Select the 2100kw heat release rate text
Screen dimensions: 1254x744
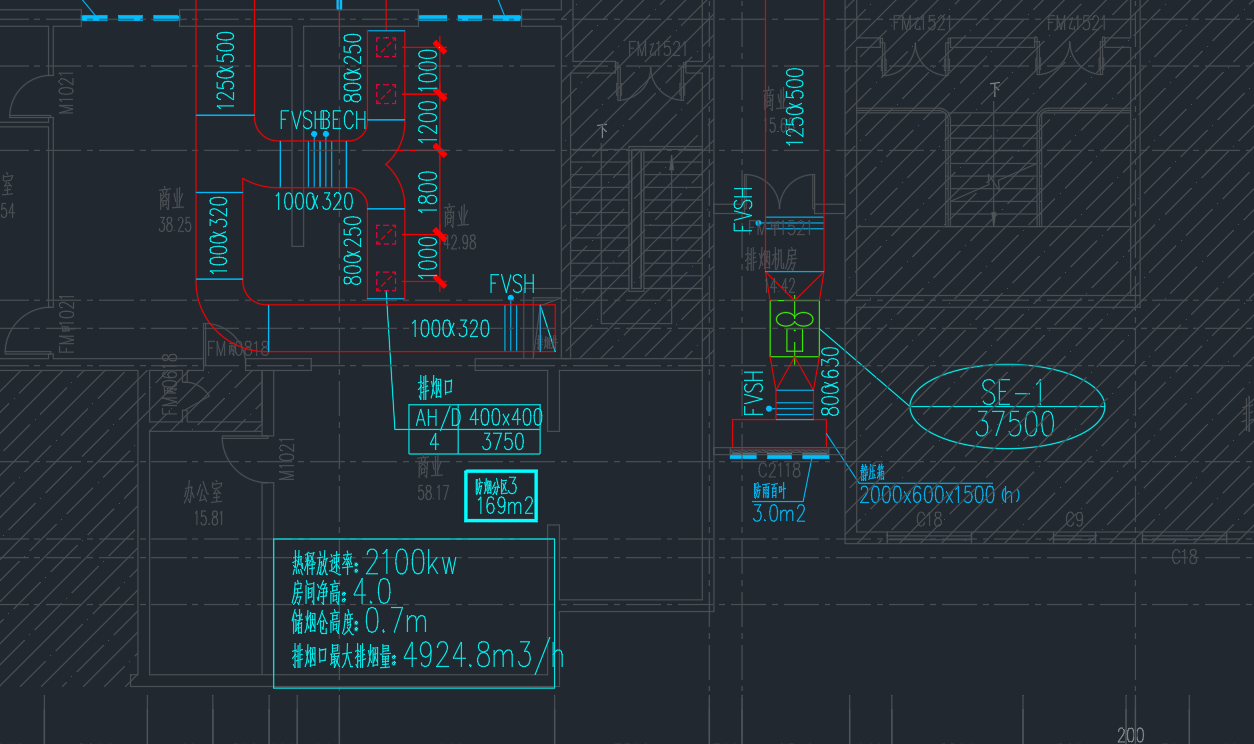point(411,563)
